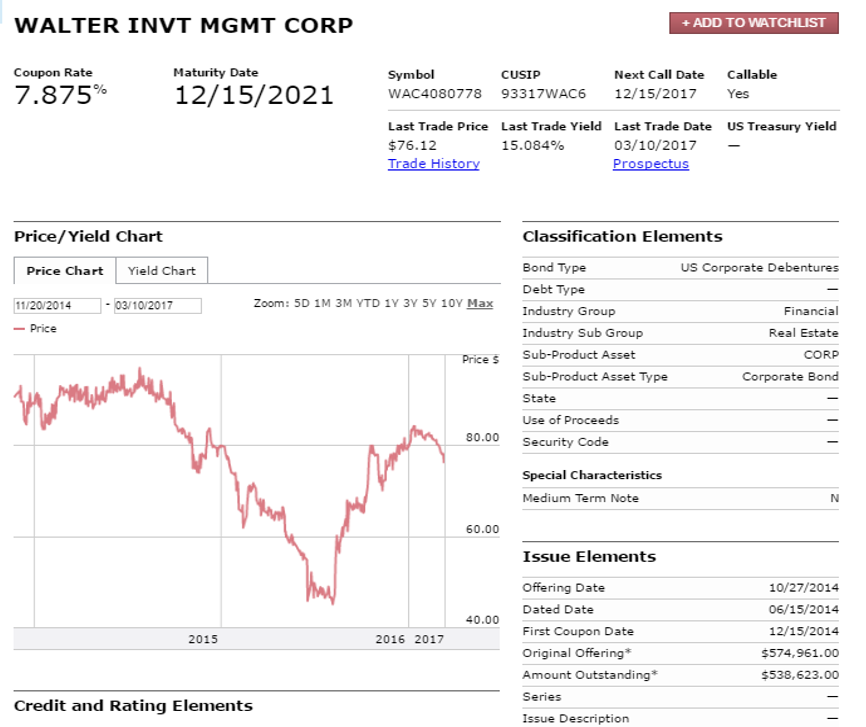Click the Issue Description row label
This screenshot has width=866, height=727.
tap(575, 718)
